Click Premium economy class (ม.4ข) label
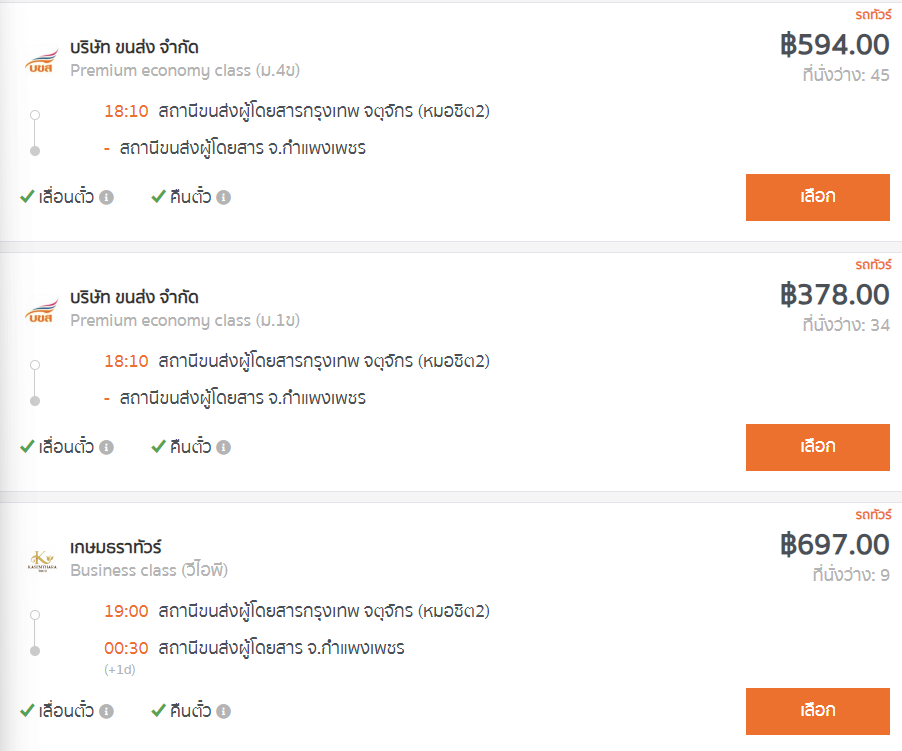Viewport: 902px width, 751px height. [185, 70]
